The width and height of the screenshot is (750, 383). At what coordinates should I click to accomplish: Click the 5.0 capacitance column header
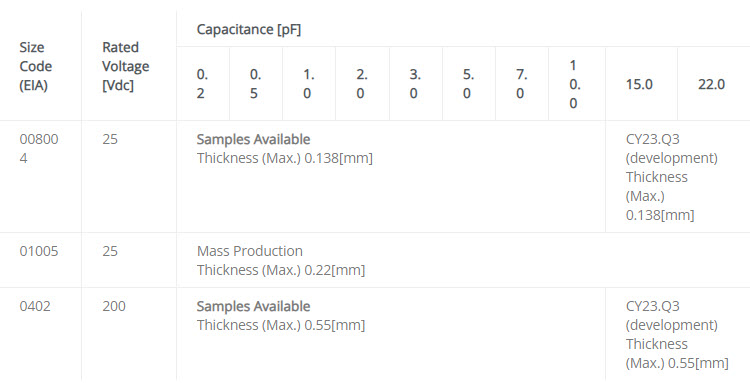click(x=468, y=84)
